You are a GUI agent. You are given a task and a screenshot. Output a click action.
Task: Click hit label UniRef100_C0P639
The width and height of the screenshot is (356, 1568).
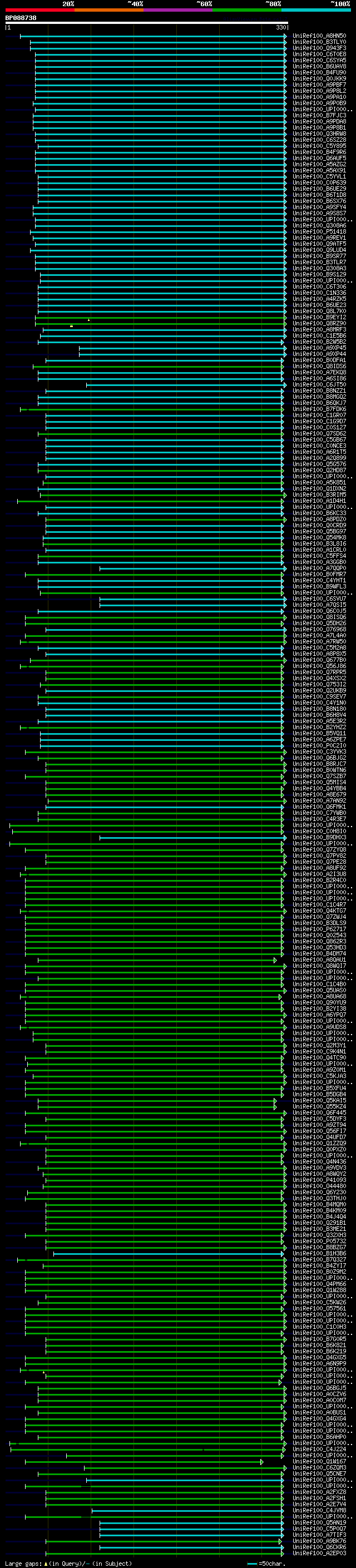coord(319,182)
